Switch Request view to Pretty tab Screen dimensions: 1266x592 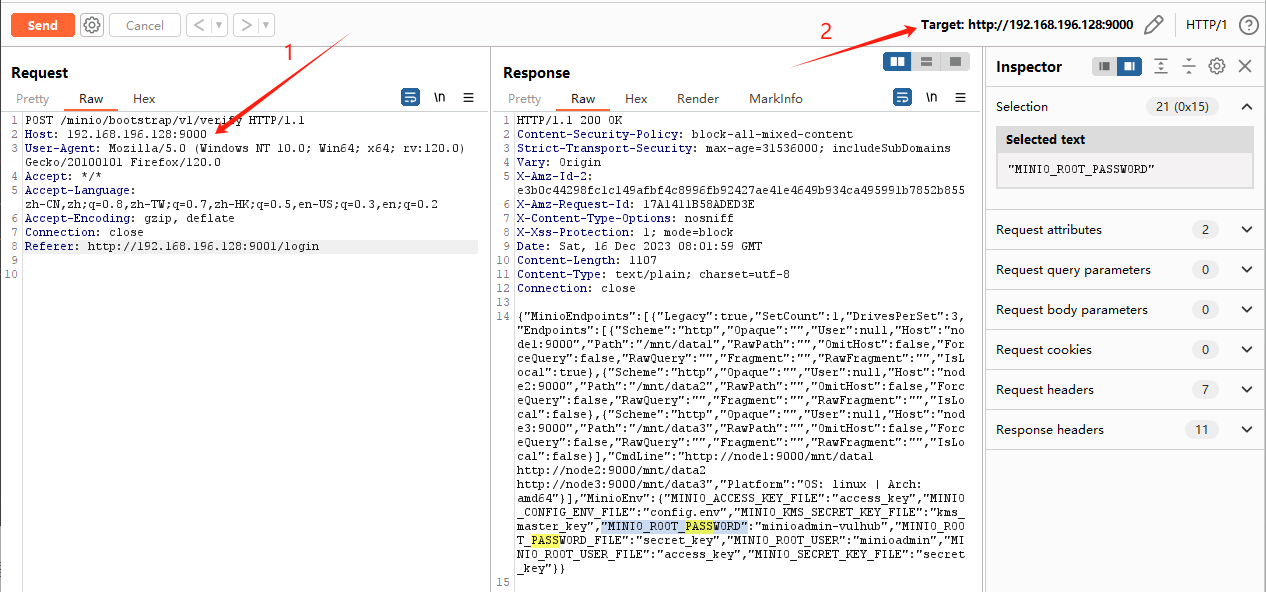[x=32, y=99]
